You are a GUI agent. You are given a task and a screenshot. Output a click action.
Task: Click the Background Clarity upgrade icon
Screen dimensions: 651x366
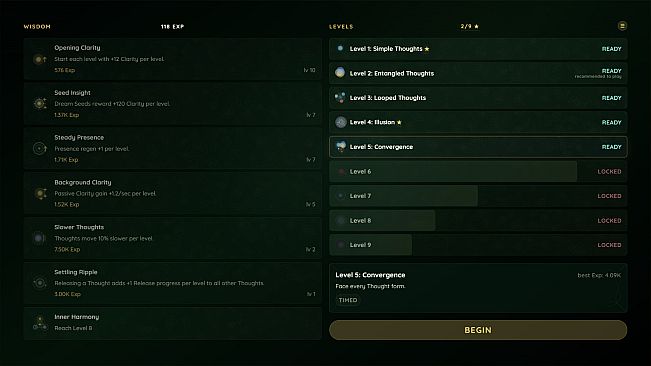[40, 193]
